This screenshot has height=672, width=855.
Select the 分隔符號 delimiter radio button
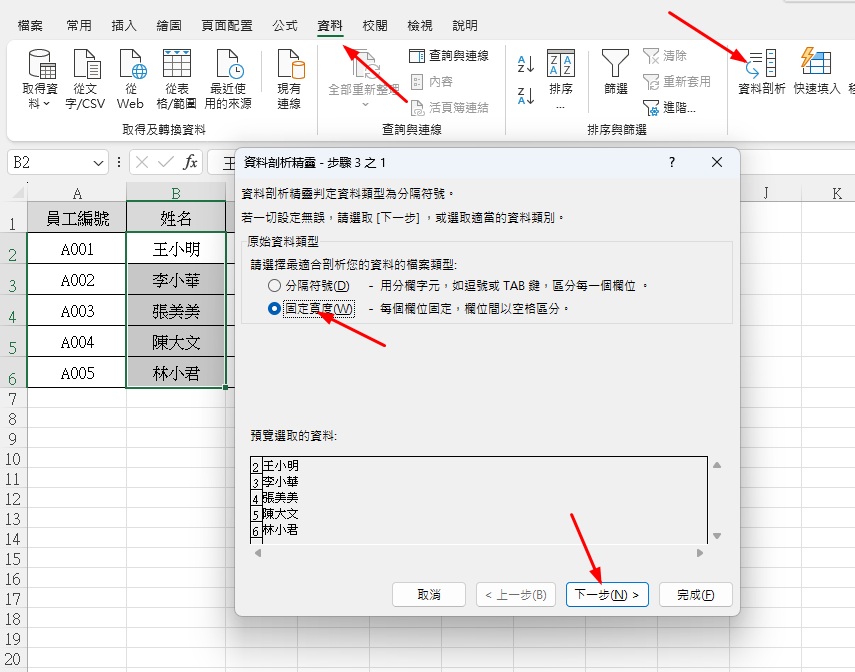pyautogui.click(x=274, y=286)
